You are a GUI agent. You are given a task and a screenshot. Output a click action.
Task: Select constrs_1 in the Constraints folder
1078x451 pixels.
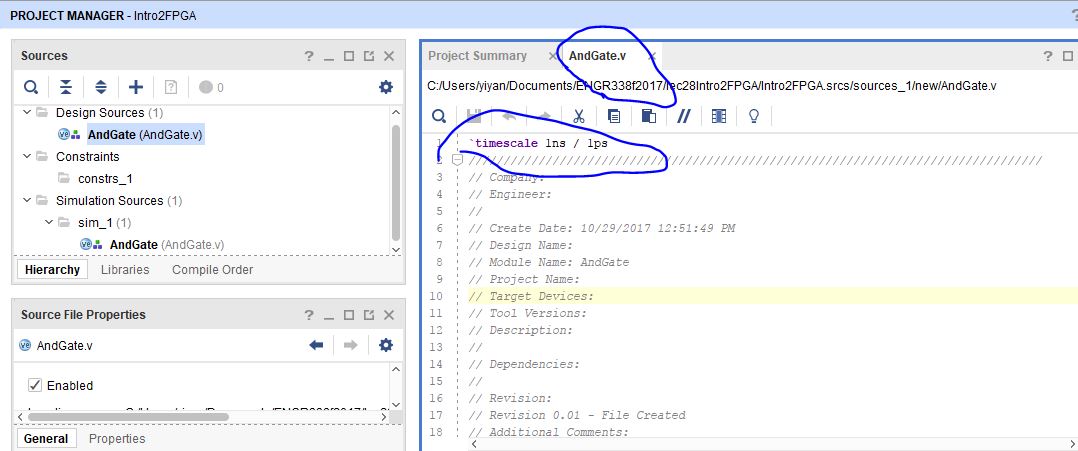click(x=105, y=179)
